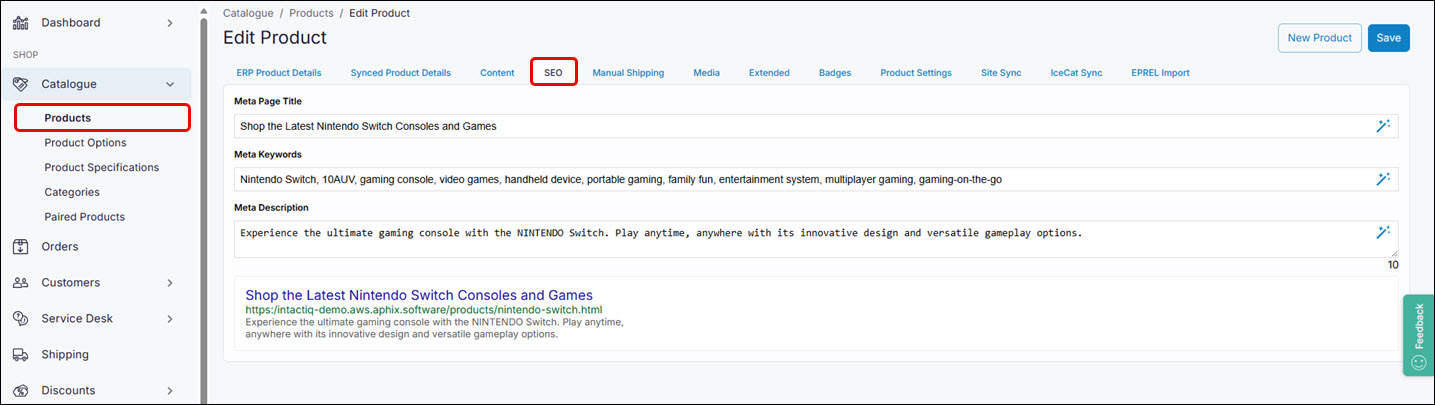The width and height of the screenshot is (1435, 405).
Task: Open the Product Settings tab
Action: click(916, 73)
